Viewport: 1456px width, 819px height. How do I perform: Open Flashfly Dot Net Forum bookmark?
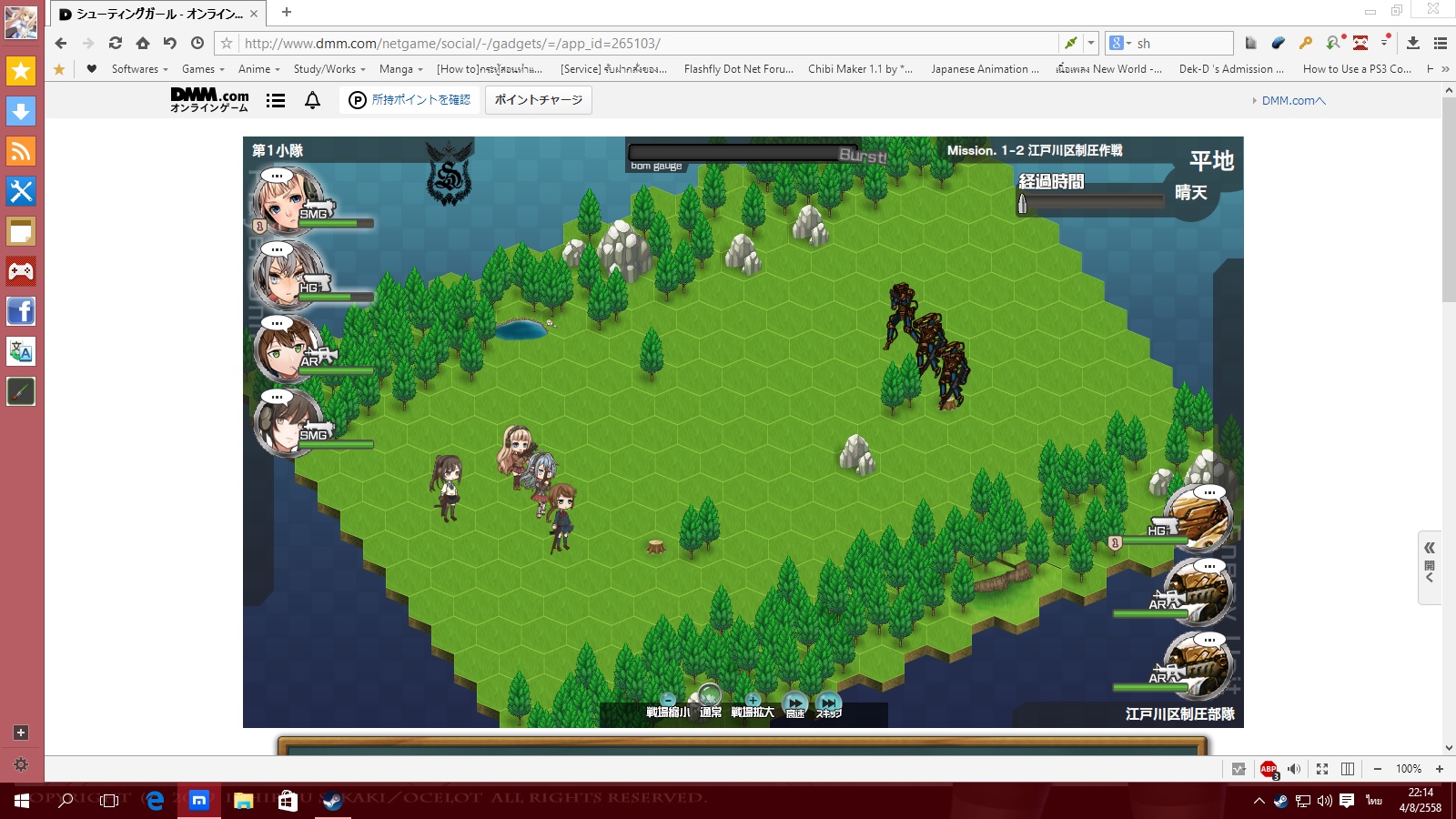point(739,69)
